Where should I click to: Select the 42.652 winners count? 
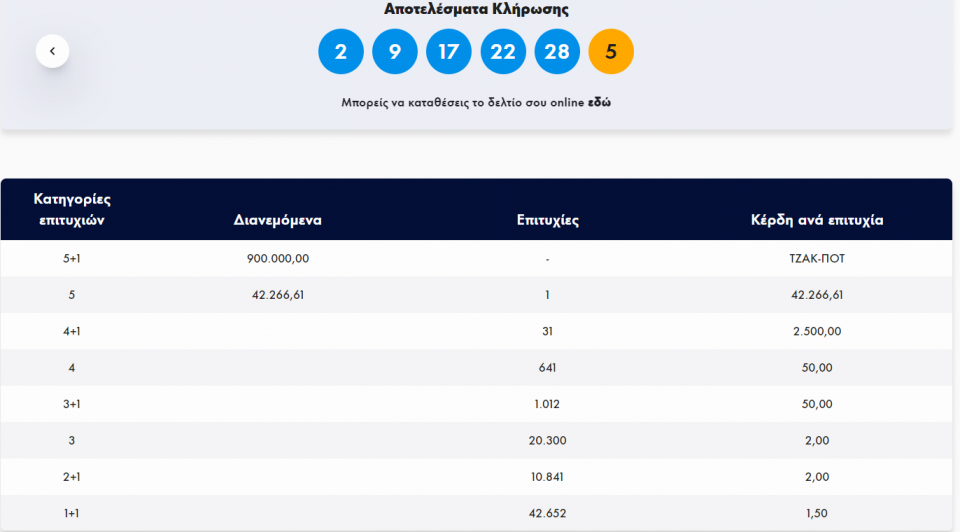(x=548, y=513)
